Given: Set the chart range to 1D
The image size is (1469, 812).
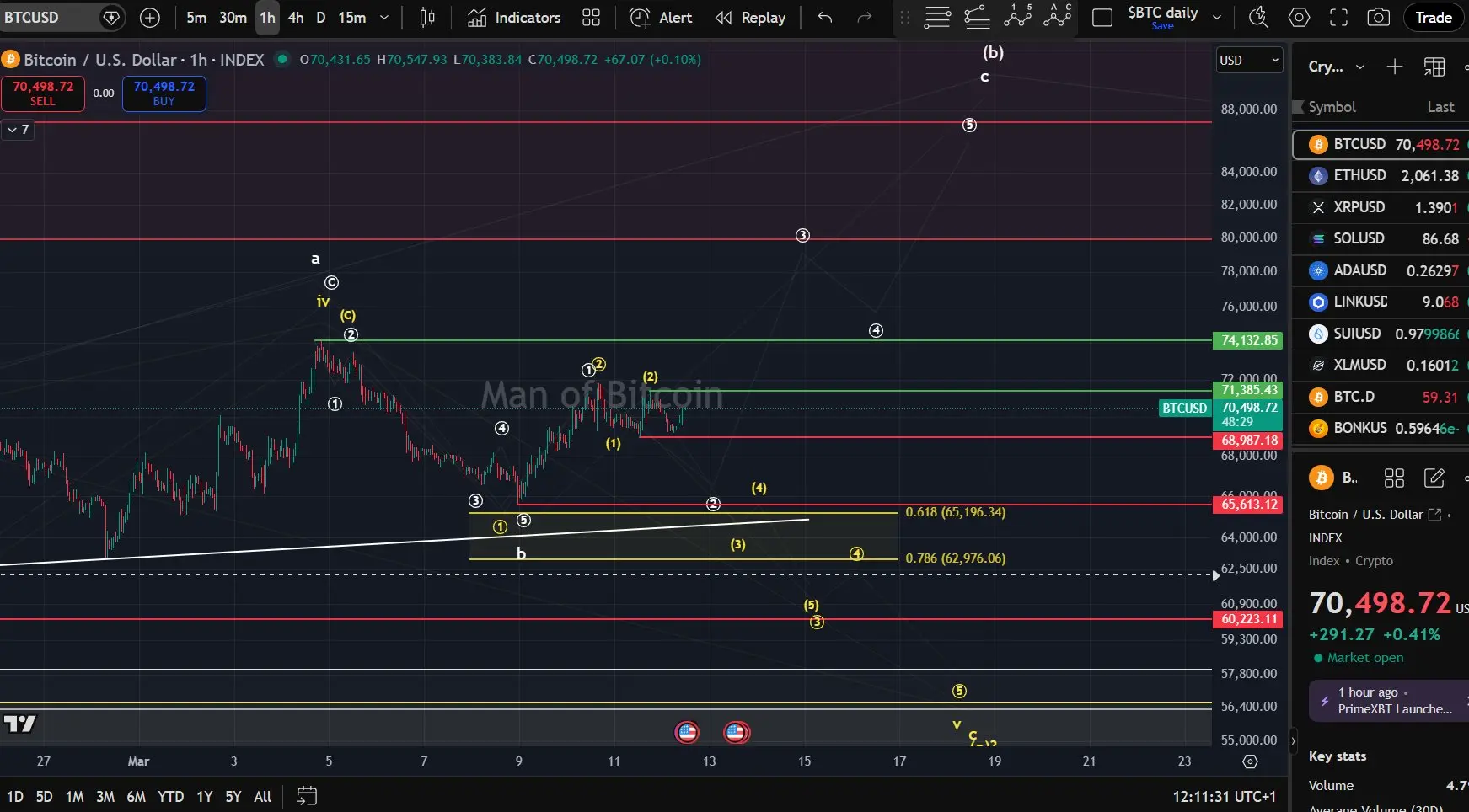Looking at the screenshot, I should (x=15, y=796).
